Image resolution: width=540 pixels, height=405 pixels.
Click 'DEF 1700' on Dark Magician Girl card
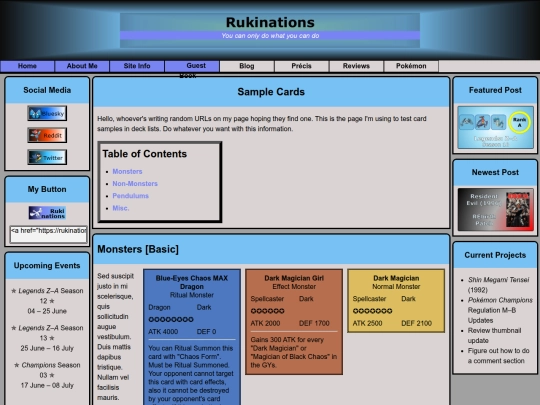click(314, 323)
